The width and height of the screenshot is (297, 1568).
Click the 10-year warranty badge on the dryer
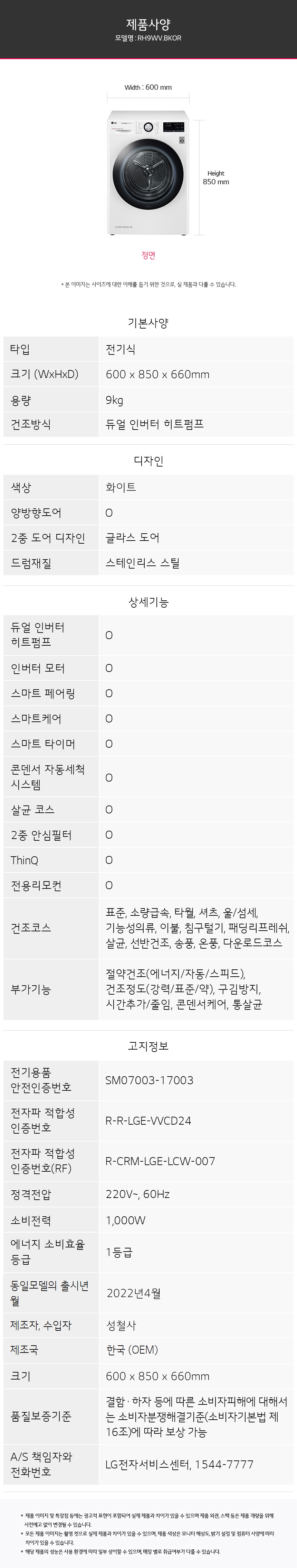pos(182,140)
